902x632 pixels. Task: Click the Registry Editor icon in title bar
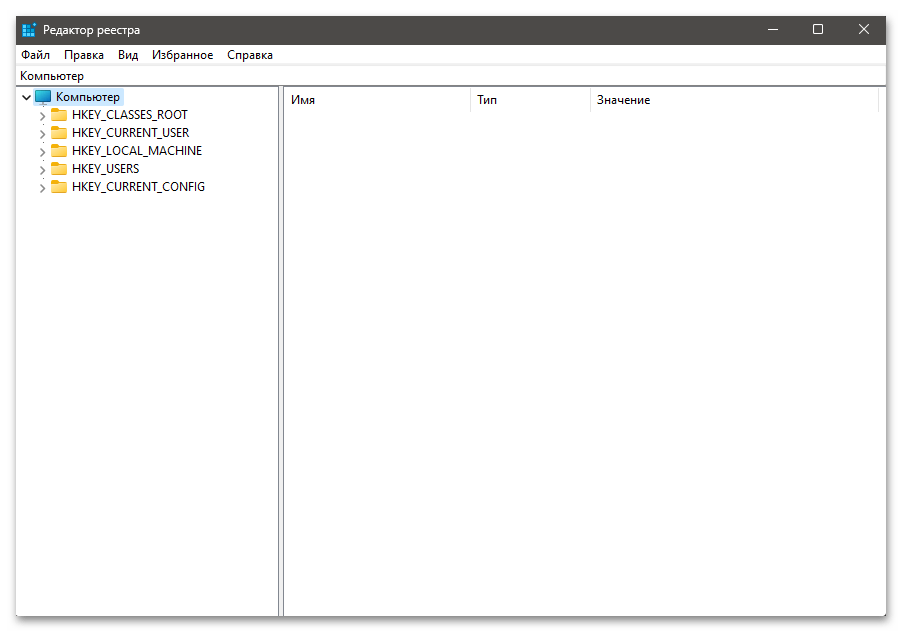coord(29,30)
